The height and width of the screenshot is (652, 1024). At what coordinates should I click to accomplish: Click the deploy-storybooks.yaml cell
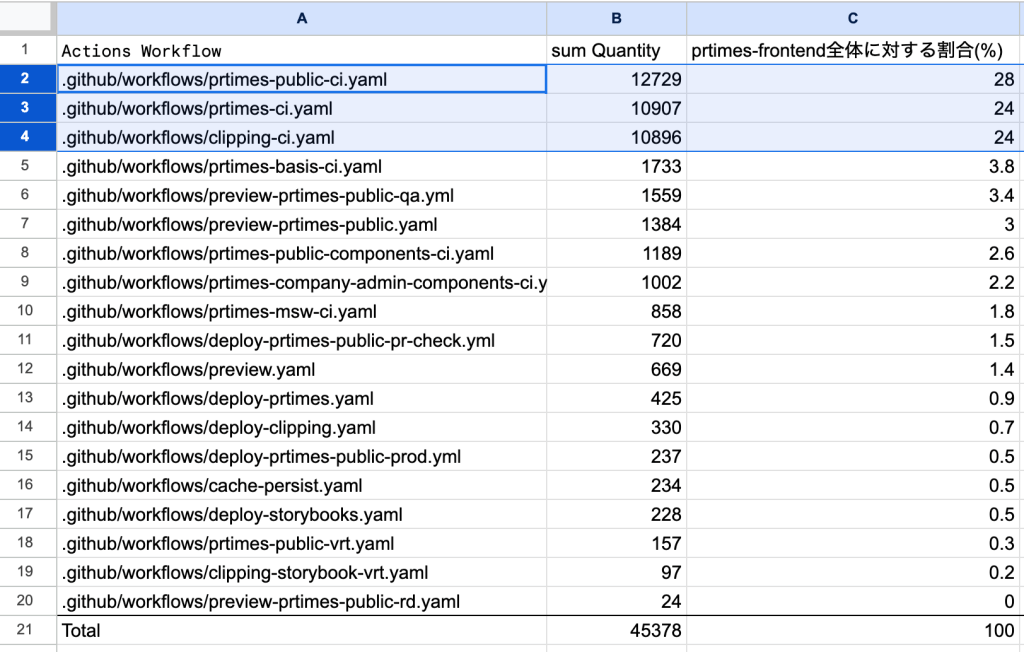point(301,515)
